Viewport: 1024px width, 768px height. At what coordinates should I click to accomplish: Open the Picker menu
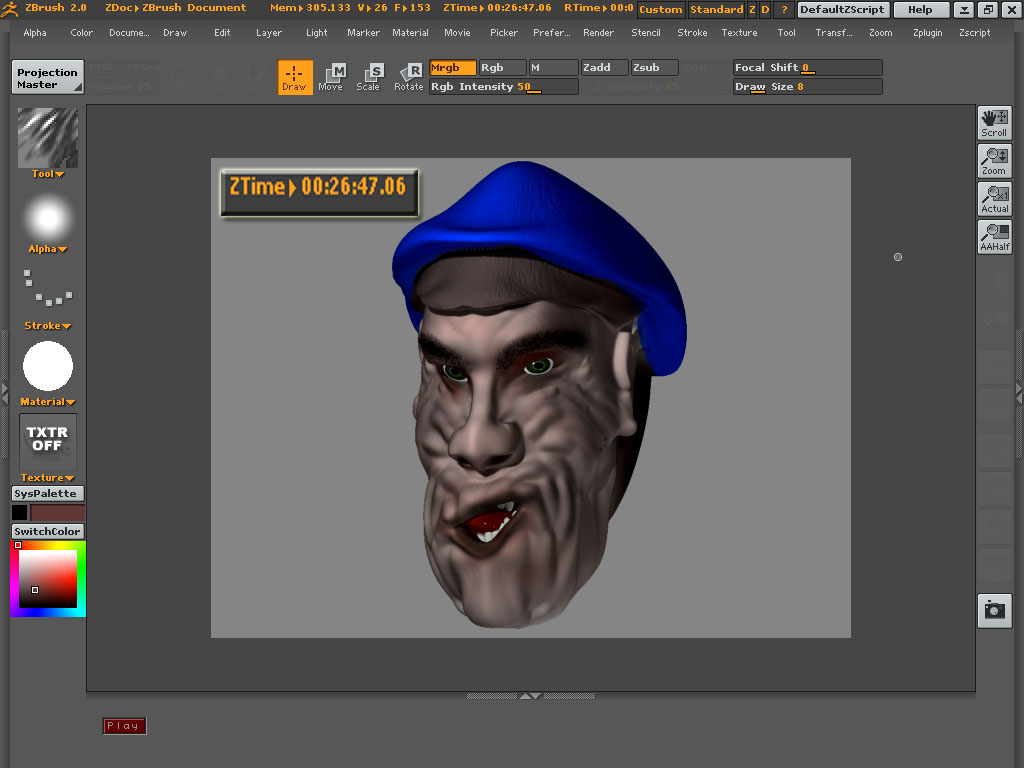[x=504, y=33]
